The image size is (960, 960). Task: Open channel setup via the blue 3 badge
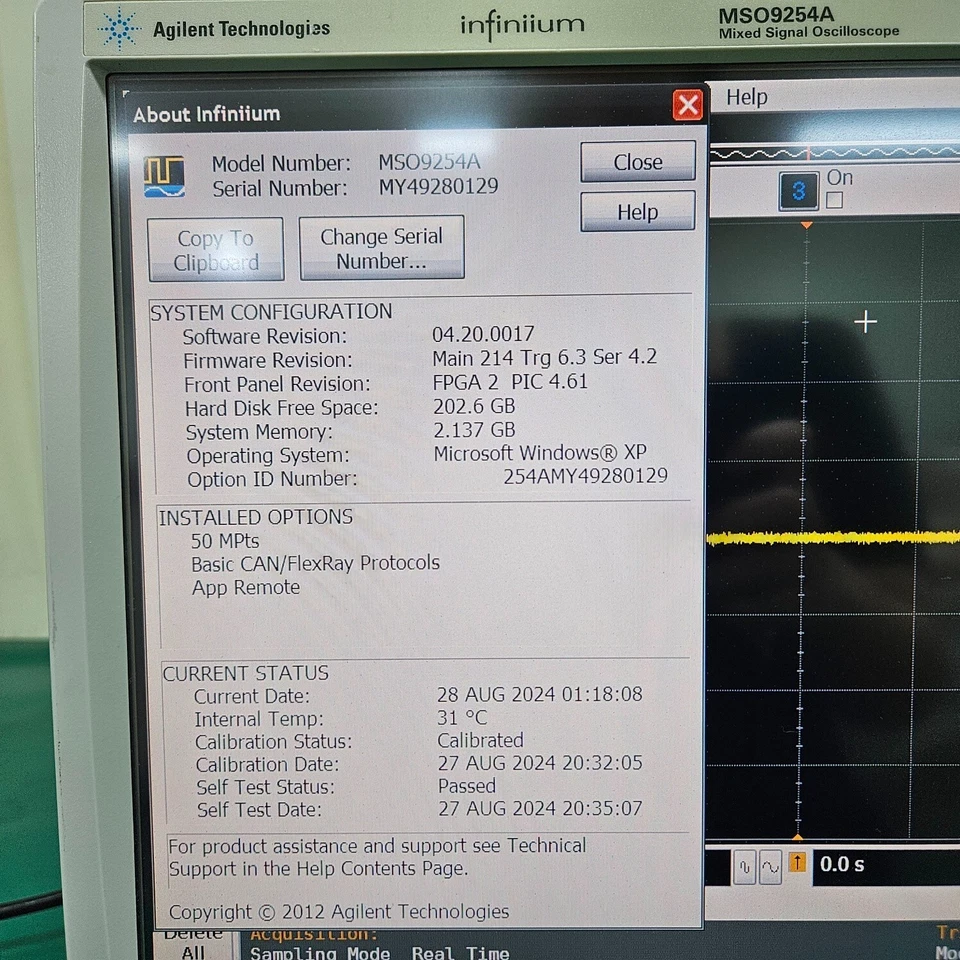[x=798, y=191]
